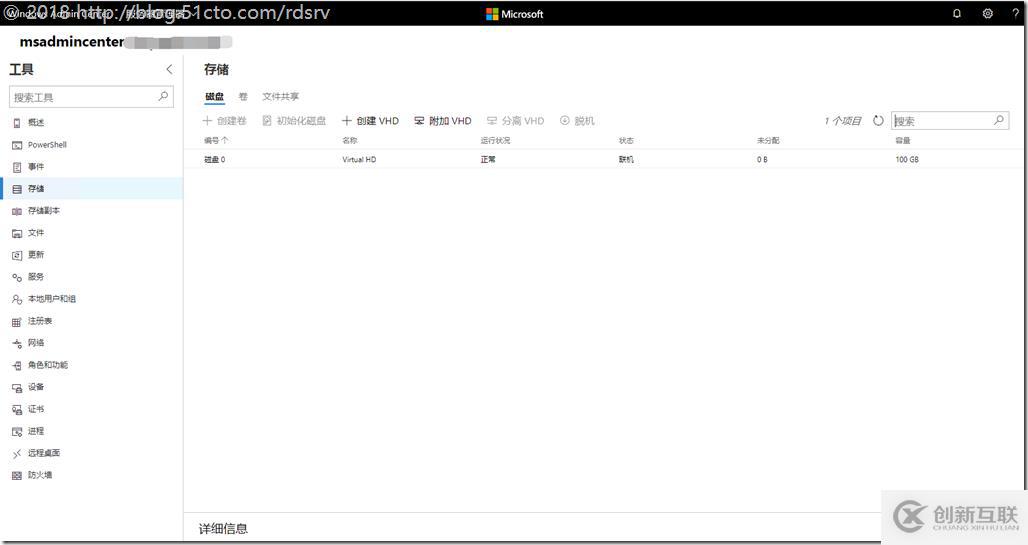Screen dimensions: 1028x545
Task: Open the 网络 network icon
Action: pos(17,344)
